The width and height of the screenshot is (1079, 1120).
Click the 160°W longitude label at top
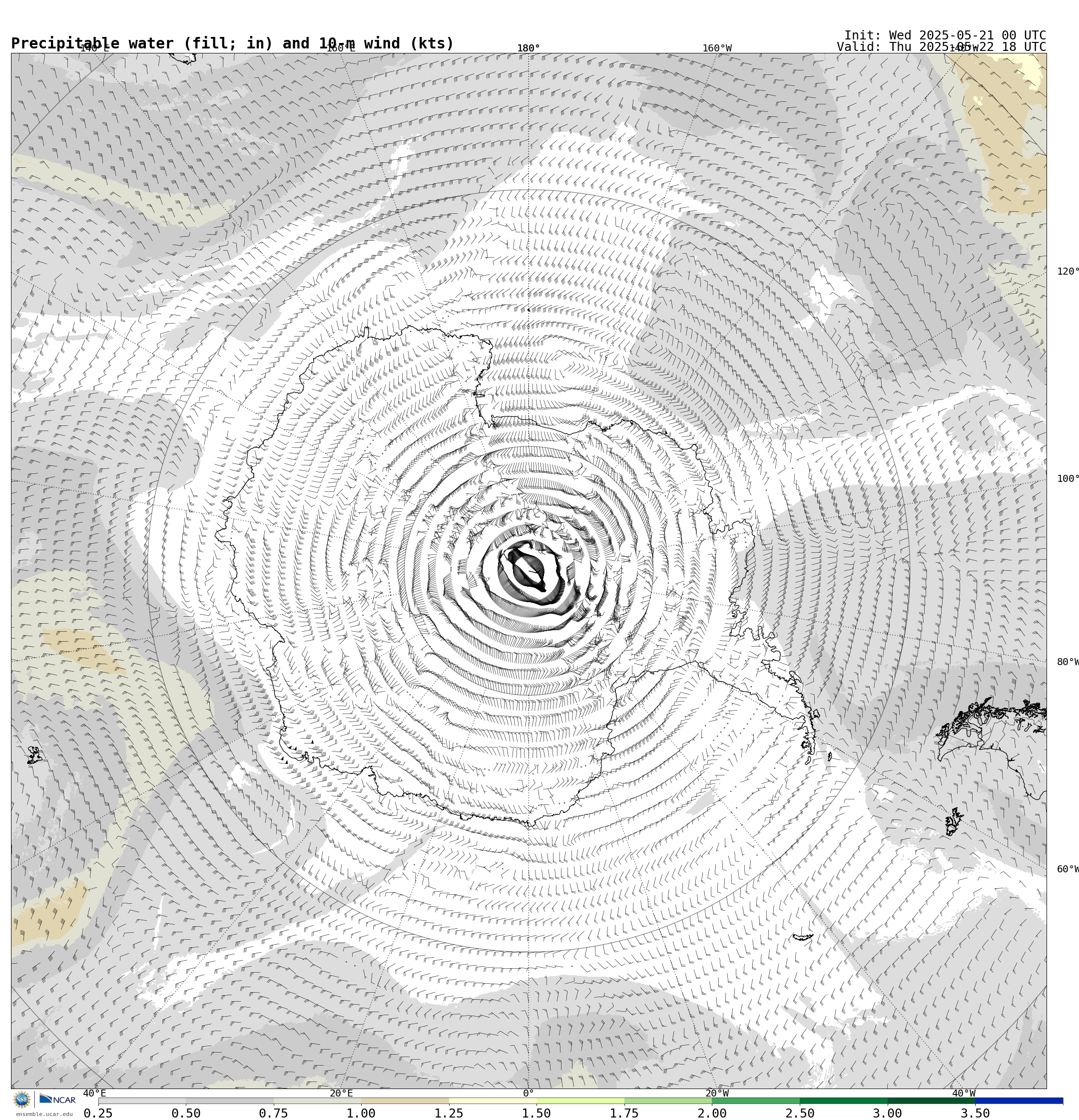click(x=717, y=48)
